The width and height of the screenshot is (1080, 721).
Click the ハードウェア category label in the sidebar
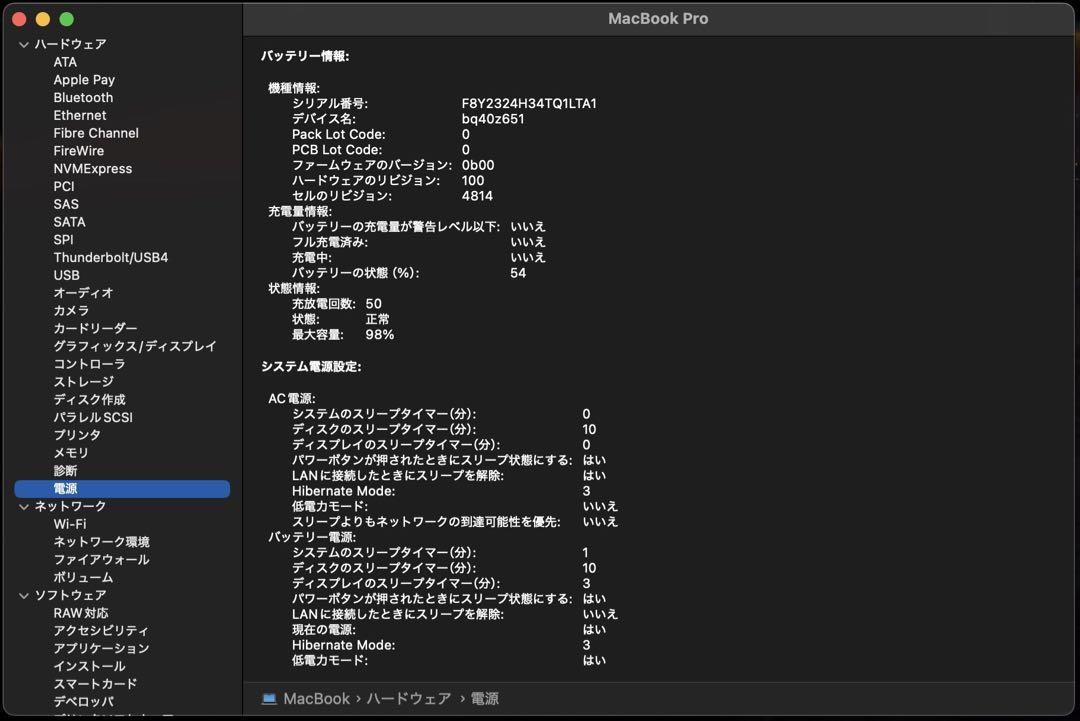point(70,44)
